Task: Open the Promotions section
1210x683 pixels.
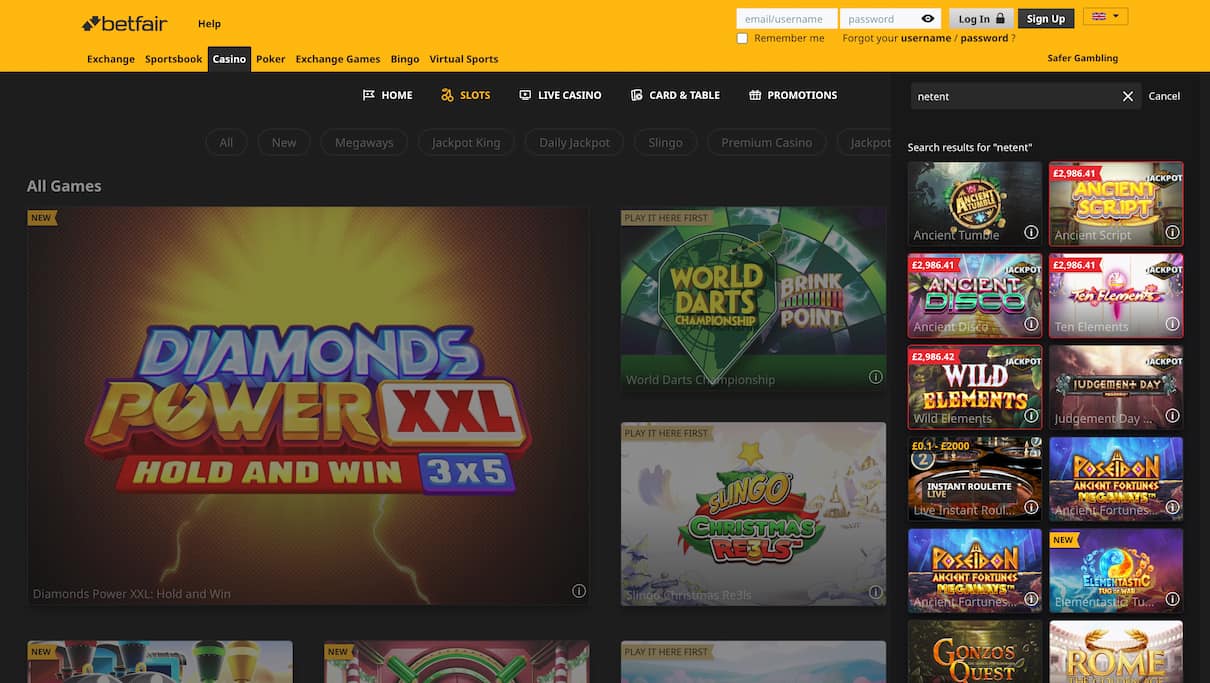Action: pos(791,95)
